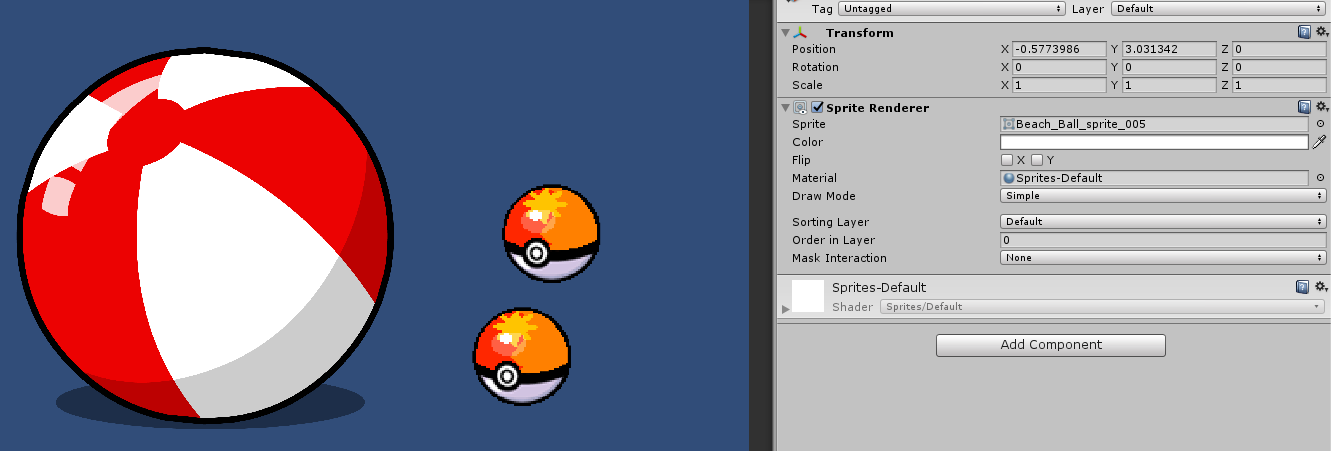
Task: Click the Sprites-Default material preview thumbnail
Action: 808,296
